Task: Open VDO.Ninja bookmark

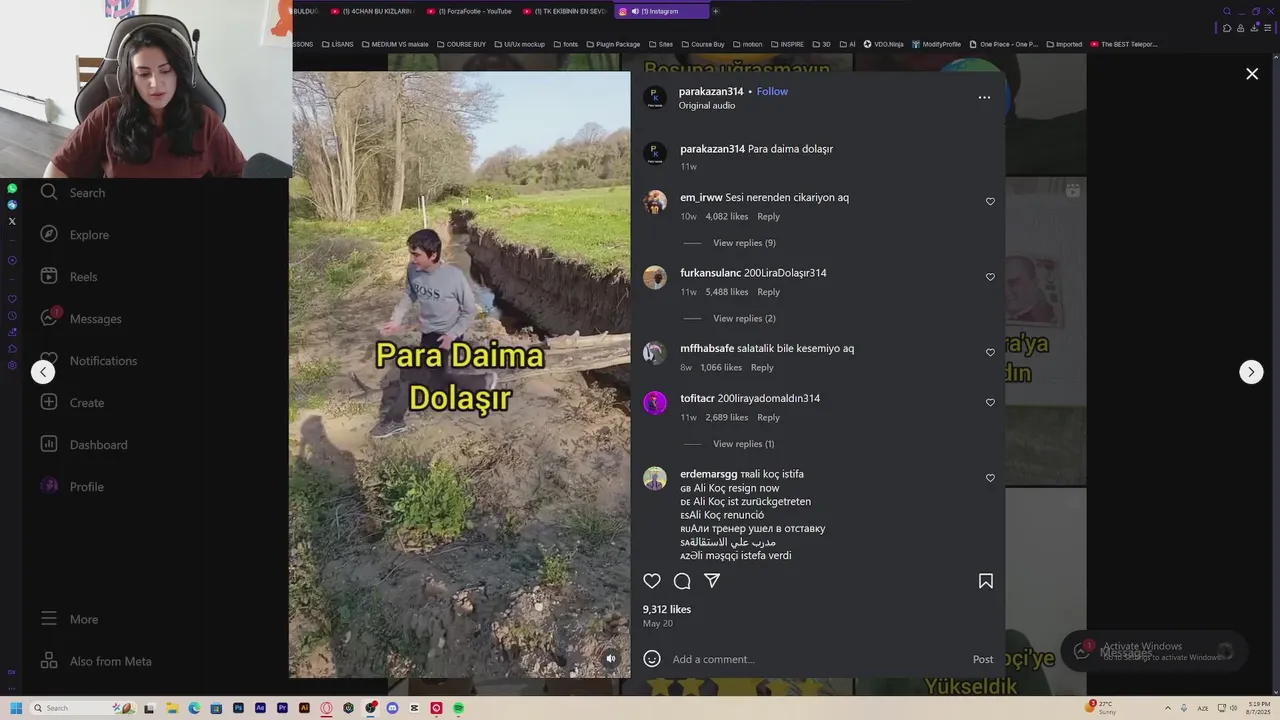Action: point(883,44)
